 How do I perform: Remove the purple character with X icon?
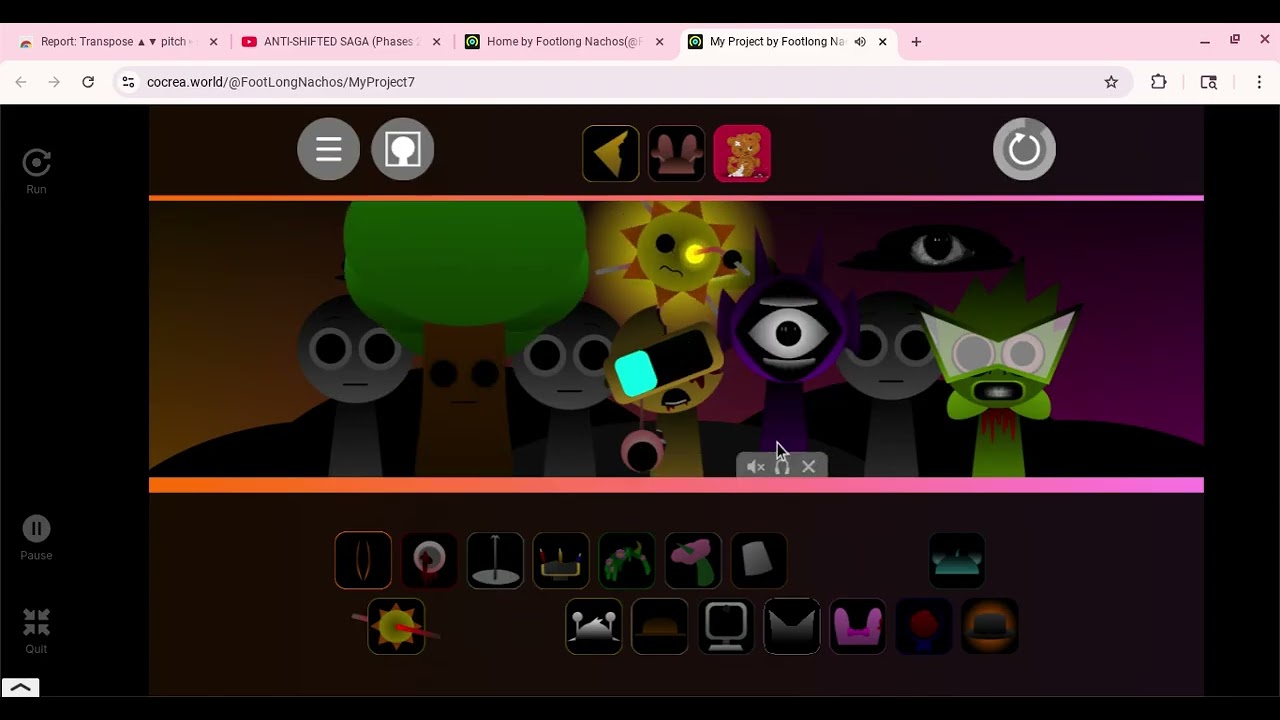809,466
